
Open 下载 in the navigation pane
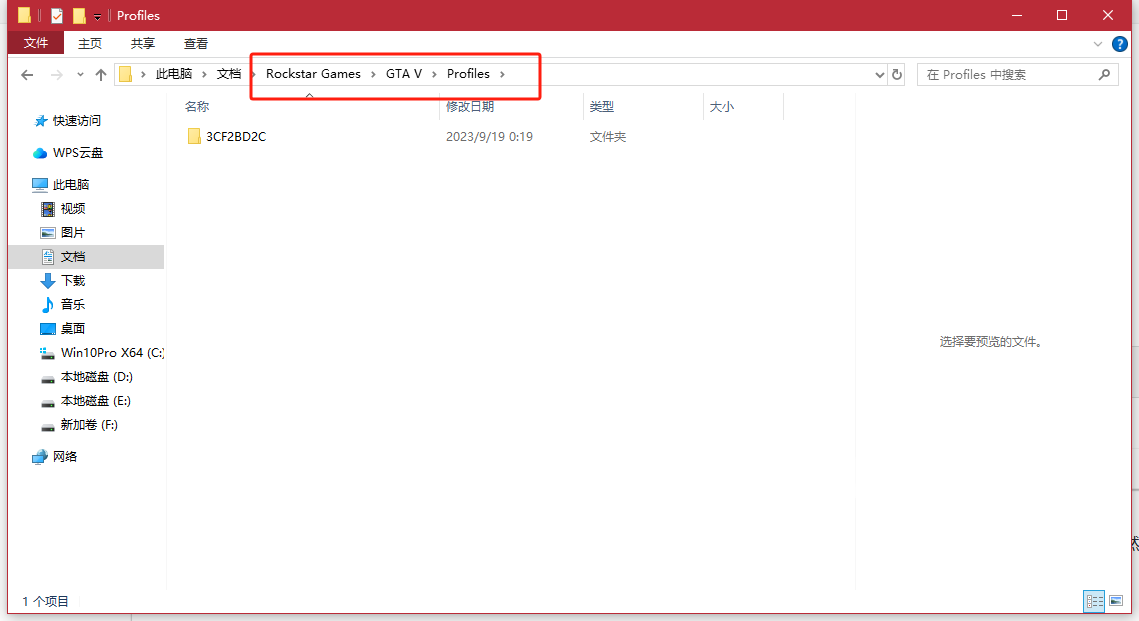[x=73, y=281]
